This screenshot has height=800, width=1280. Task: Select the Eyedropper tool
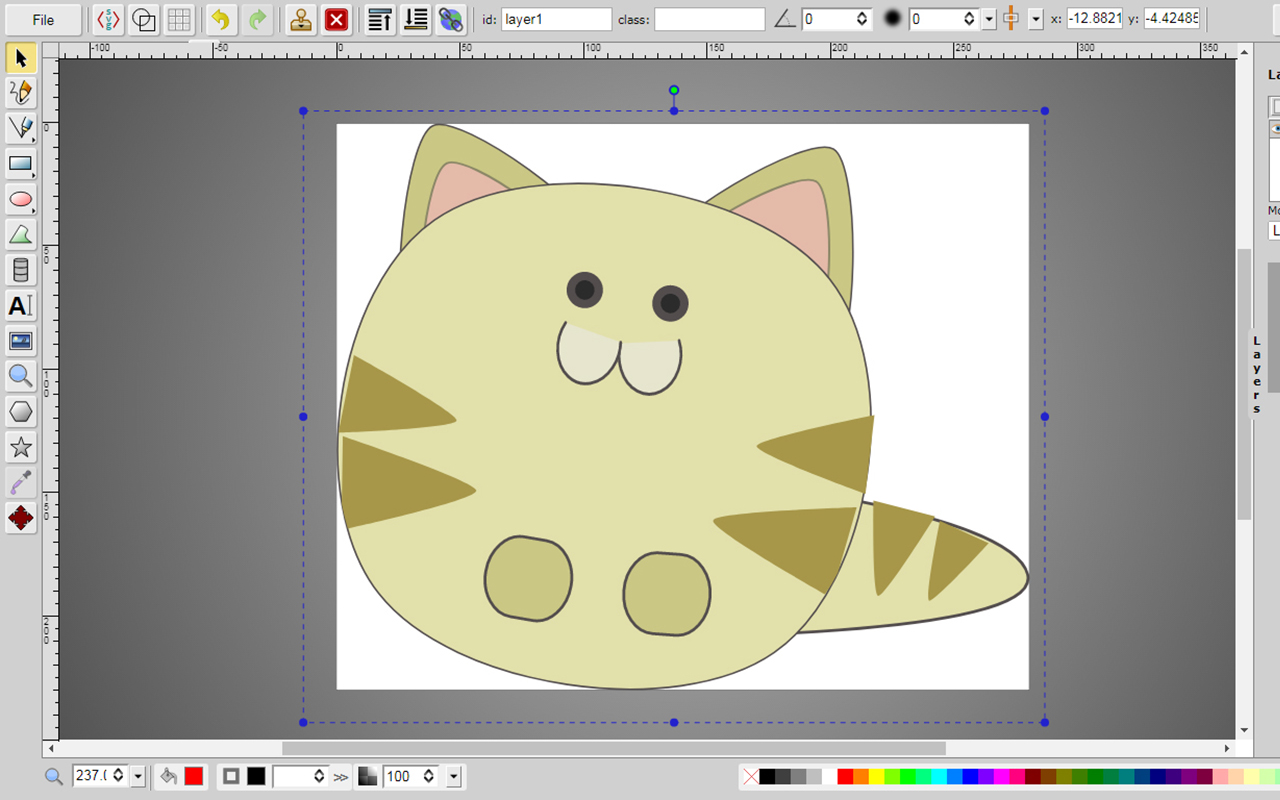20,483
